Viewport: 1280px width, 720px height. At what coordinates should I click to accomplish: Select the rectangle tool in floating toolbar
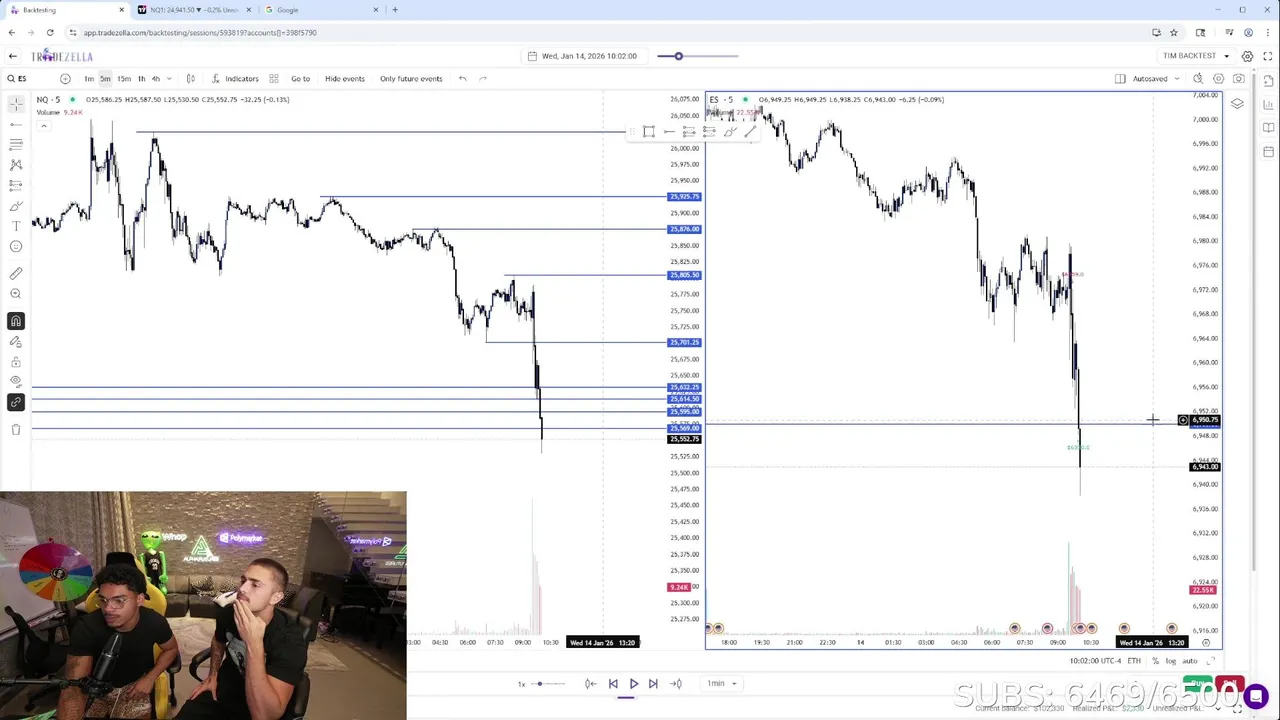[x=649, y=132]
